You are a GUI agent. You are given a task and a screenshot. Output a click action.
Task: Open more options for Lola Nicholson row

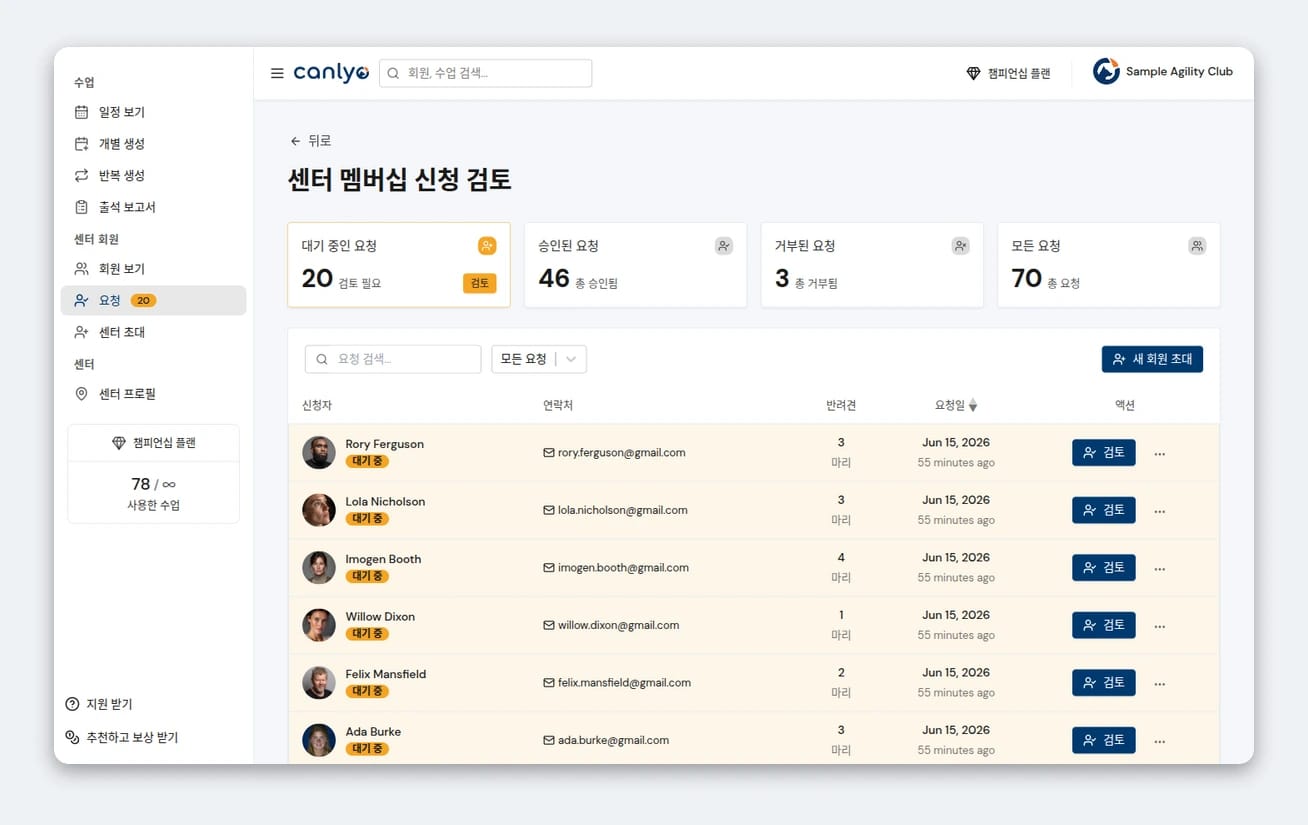(x=1160, y=511)
